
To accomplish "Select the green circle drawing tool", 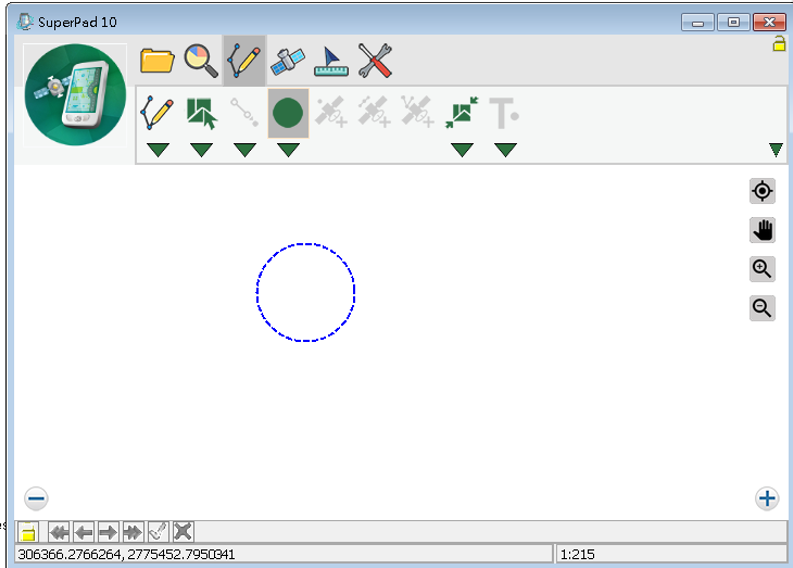I will (288, 113).
